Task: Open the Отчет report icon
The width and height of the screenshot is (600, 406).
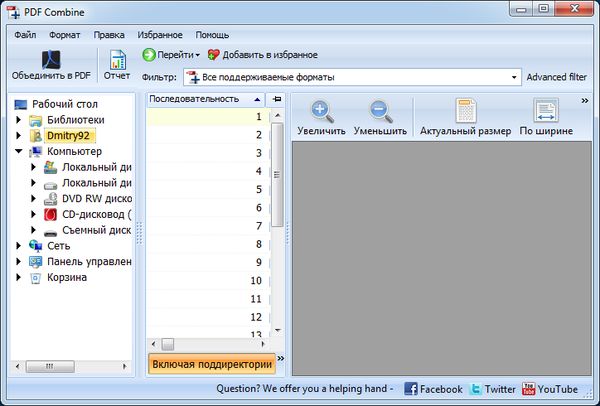Action: click(117, 59)
